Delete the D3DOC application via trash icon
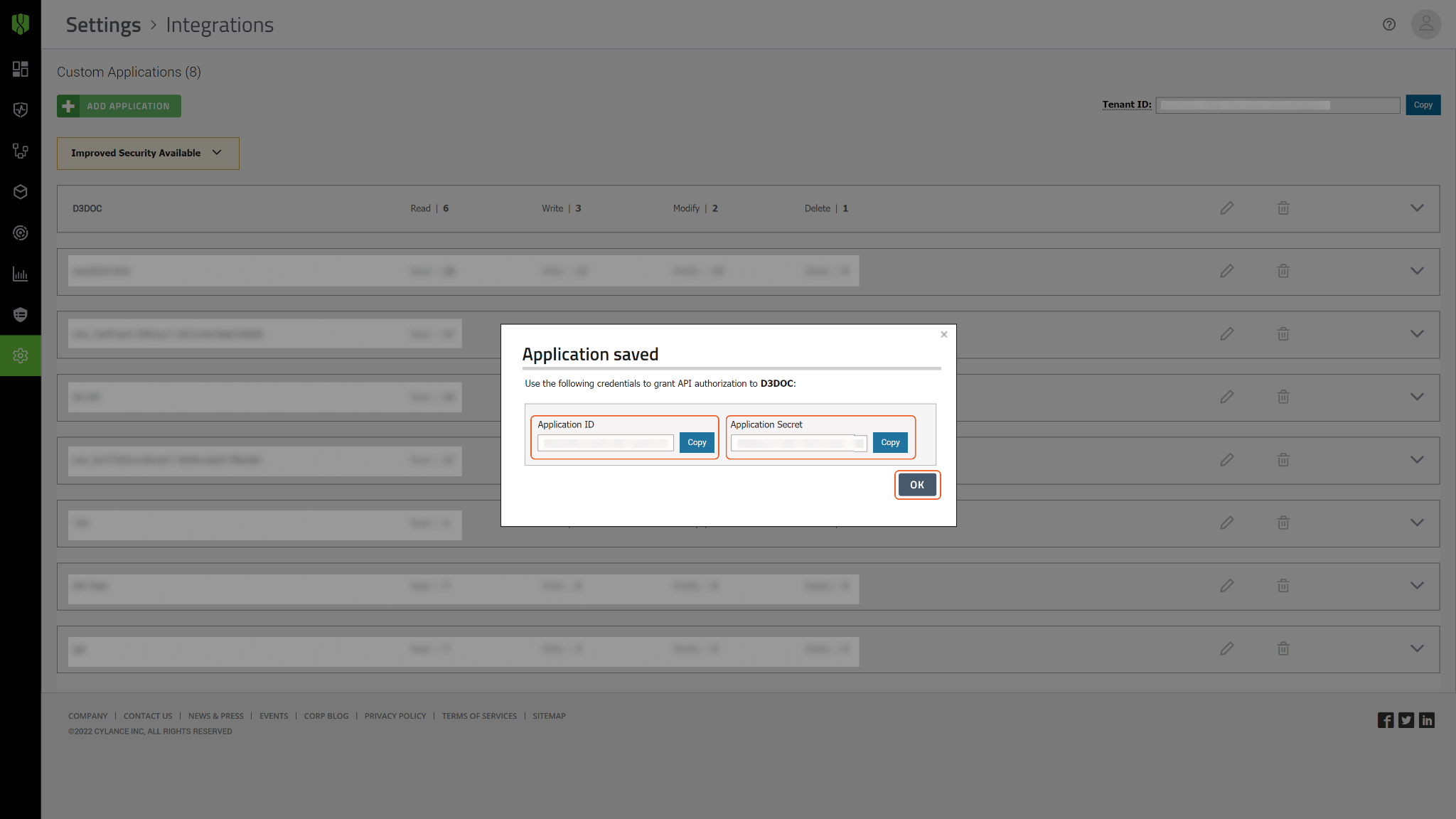 point(1283,208)
